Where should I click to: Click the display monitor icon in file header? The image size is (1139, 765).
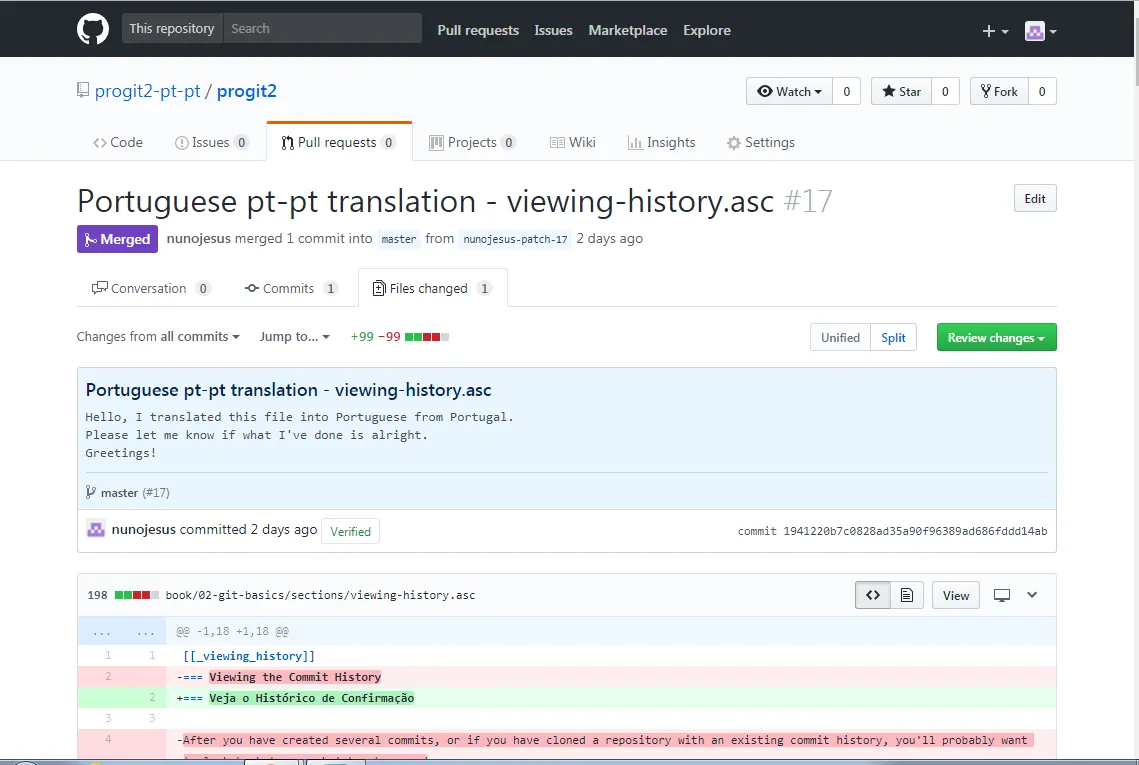[1002, 595]
